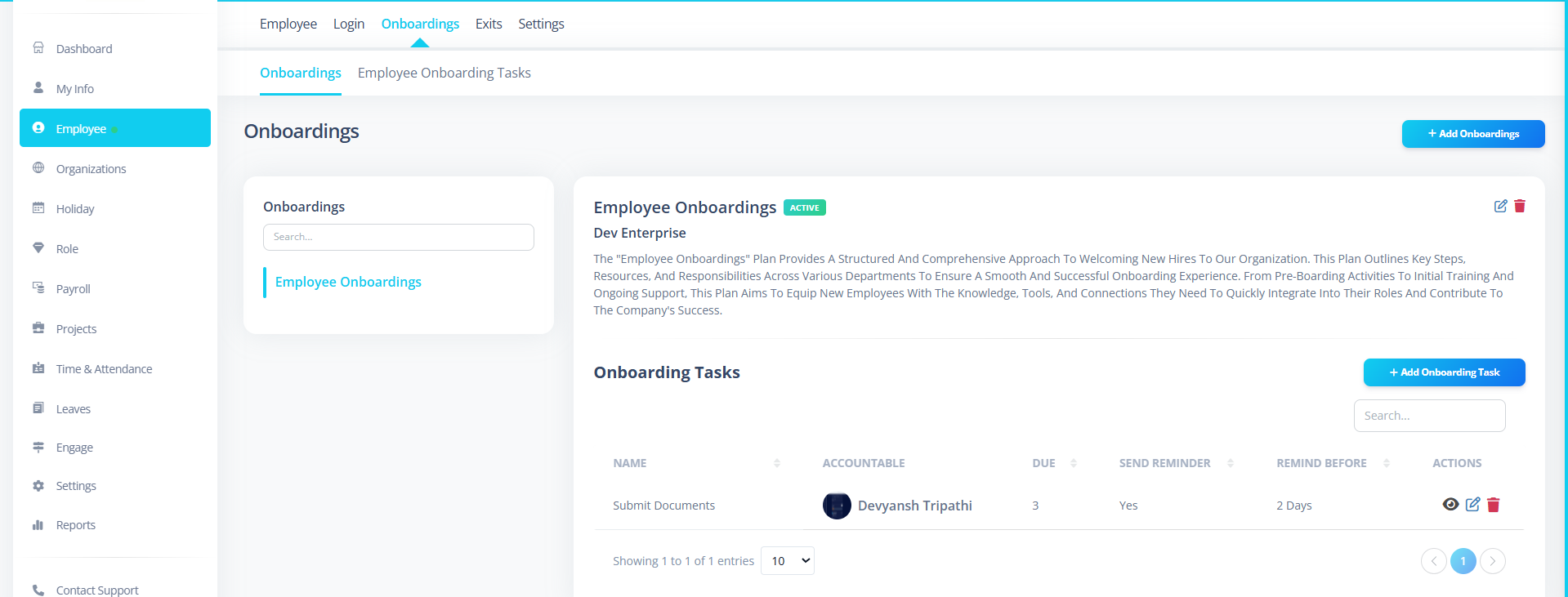Viewport: 1568px width, 597px height.
Task: Sort by Remind Before column
Action: (1387, 463)
